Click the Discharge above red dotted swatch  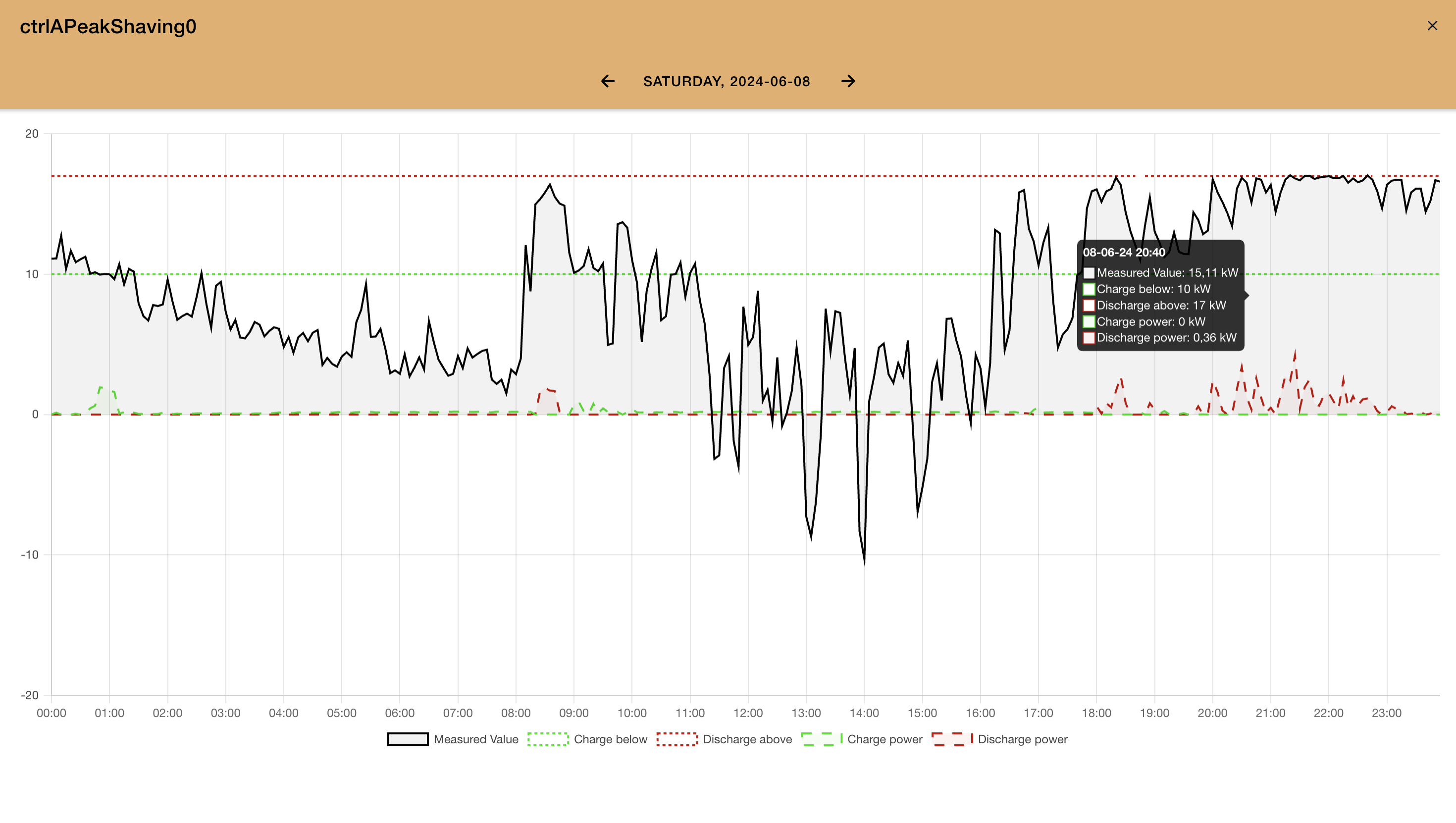pyautogui.click(x=676, y=739)
